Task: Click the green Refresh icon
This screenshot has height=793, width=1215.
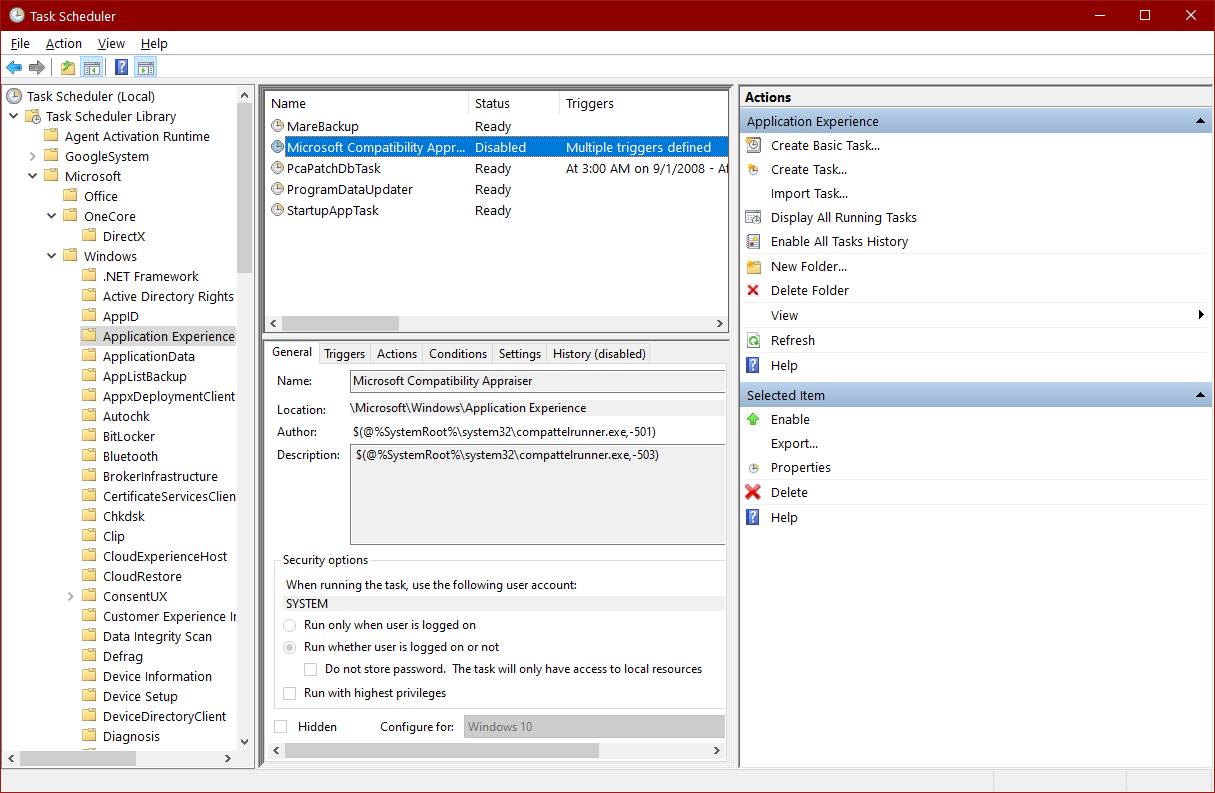Action: click(754, 340)
